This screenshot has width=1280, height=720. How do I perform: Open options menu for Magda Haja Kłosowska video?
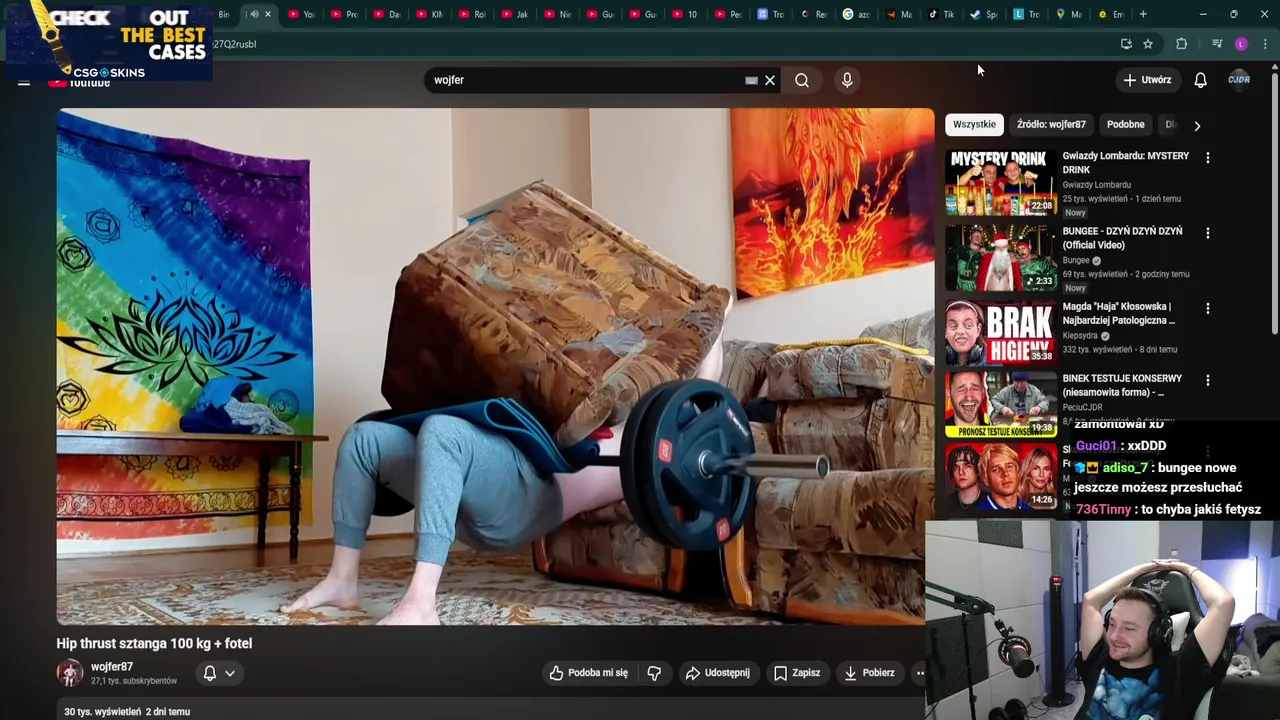(1207, 309)
